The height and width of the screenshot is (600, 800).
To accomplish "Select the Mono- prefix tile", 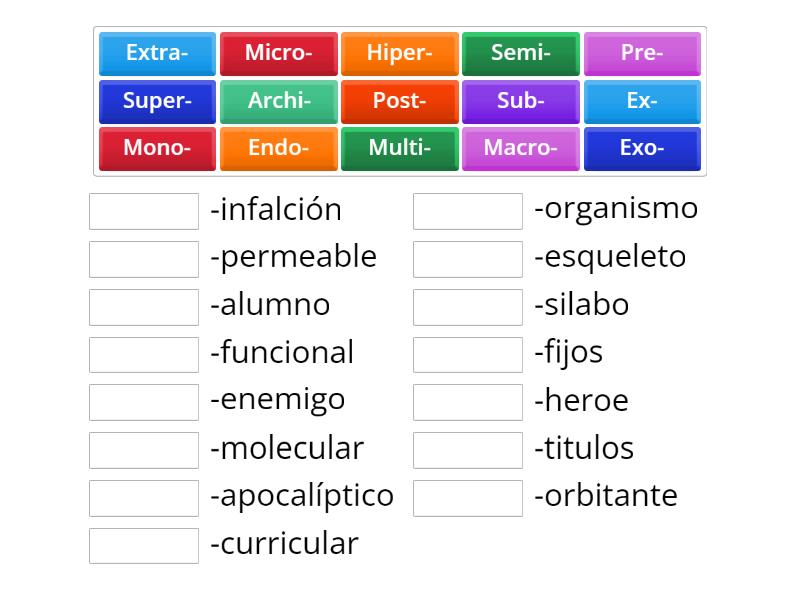I will (157, 148).
